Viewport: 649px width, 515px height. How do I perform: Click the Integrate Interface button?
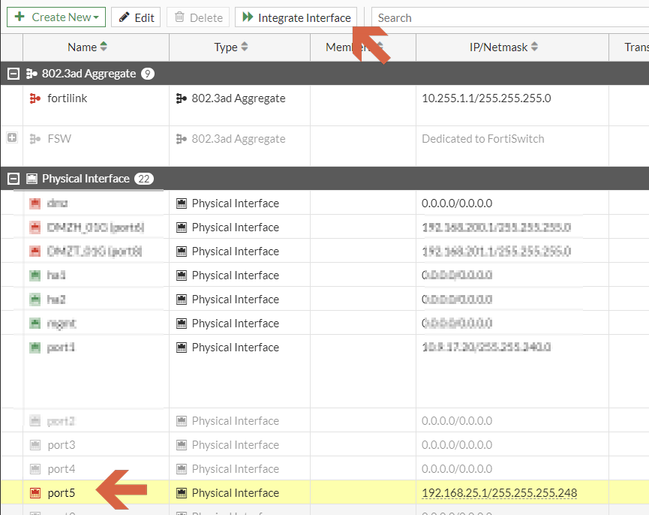tap(295, 18)
